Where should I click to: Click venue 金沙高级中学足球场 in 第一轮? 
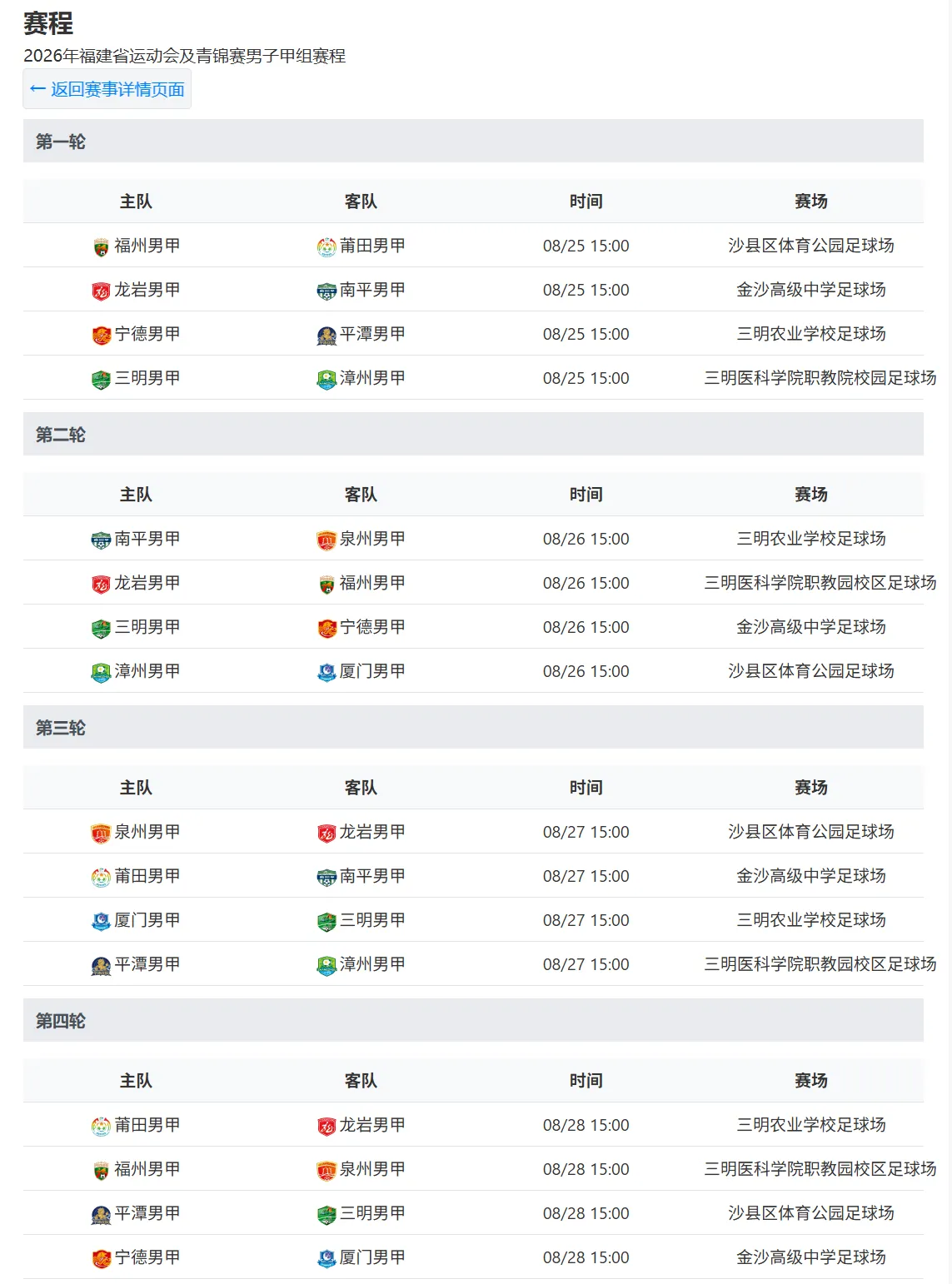(811, 289)
